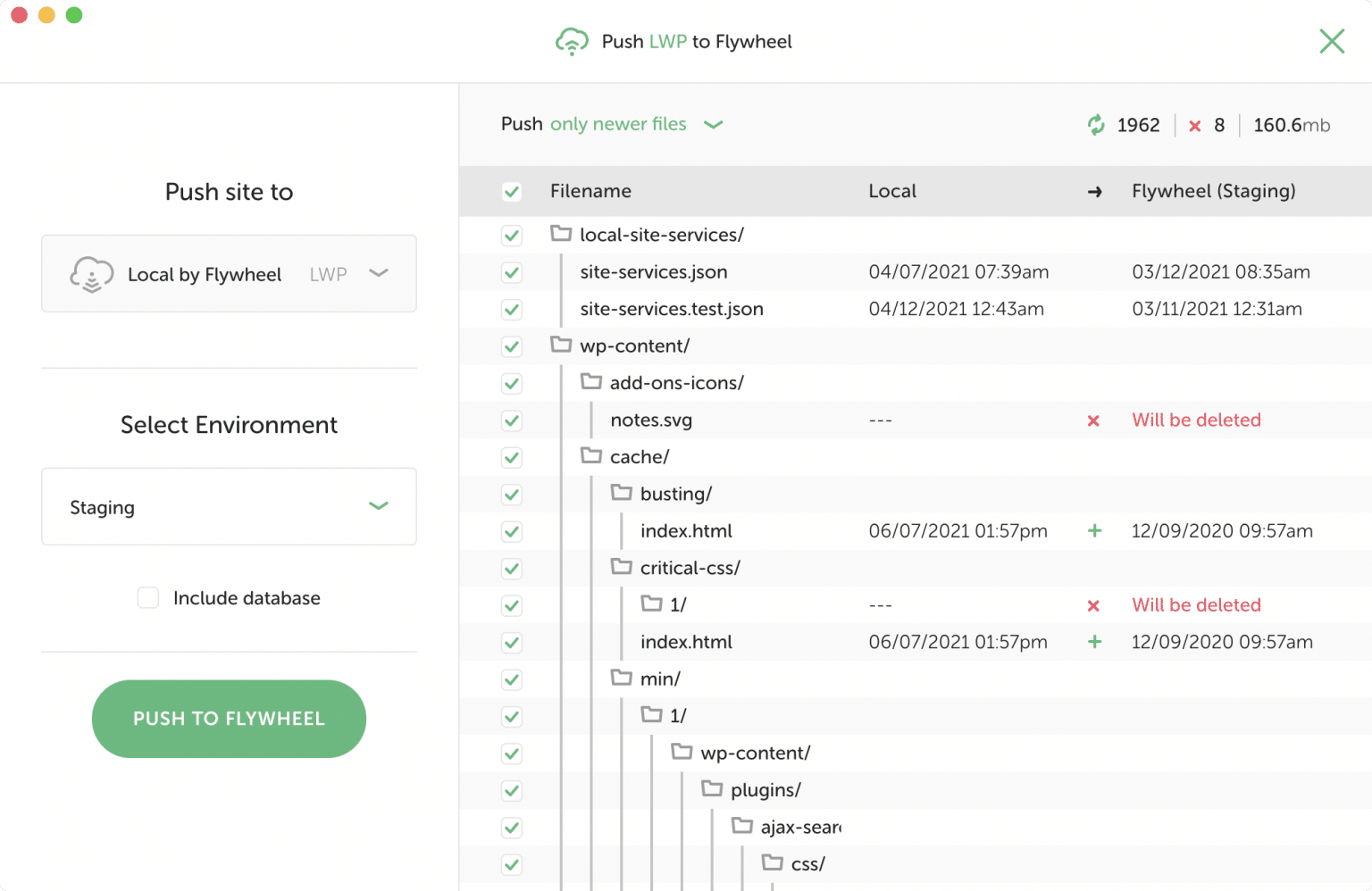Click the red X icon next to 8

(x=1194, y=126)
